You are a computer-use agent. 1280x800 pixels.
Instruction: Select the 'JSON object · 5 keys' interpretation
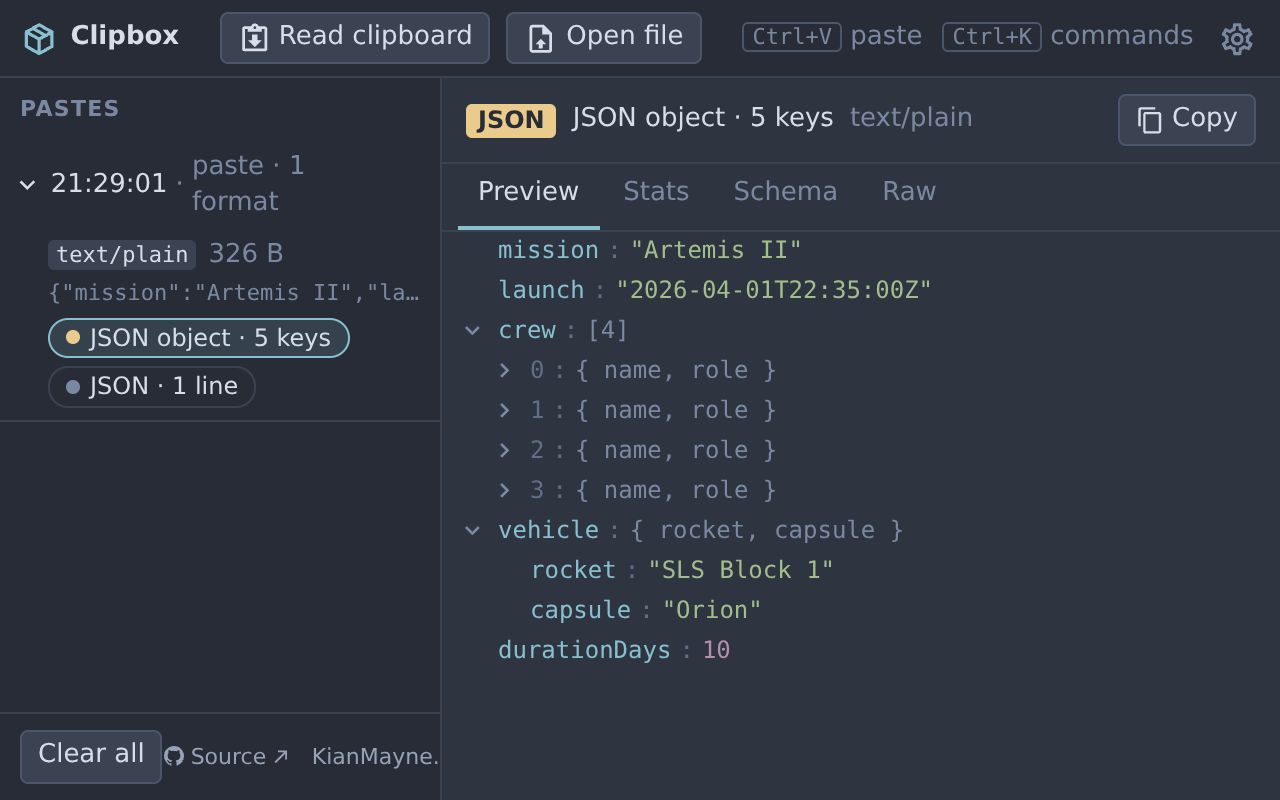(199, 338)
